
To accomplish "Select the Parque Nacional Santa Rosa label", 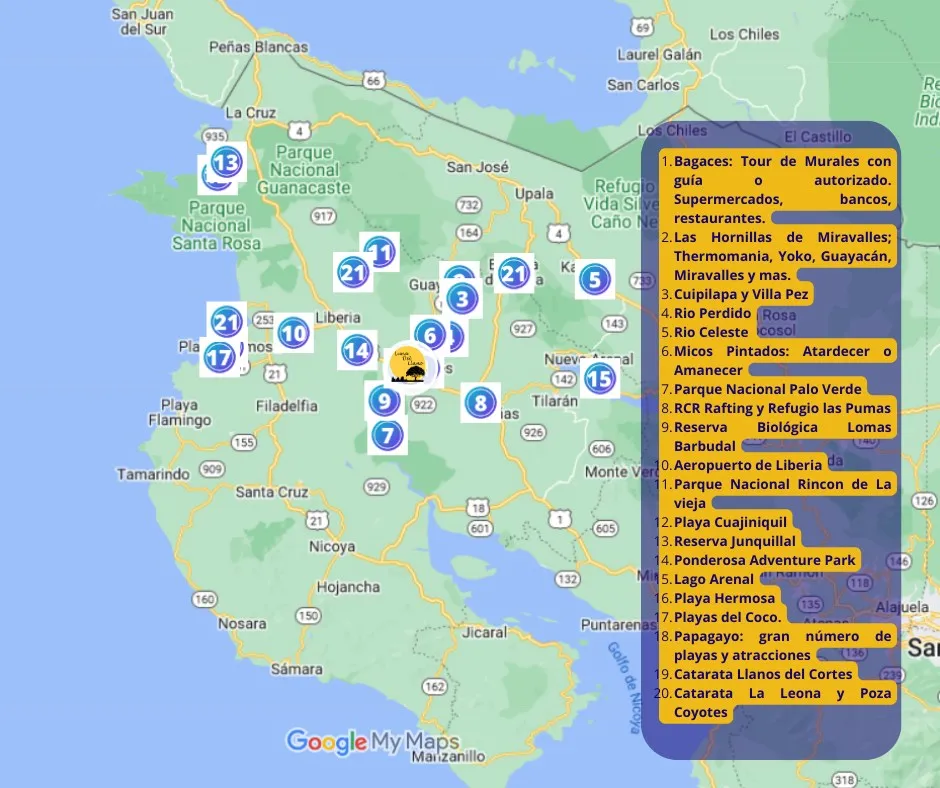I will (x=216, y=225).
